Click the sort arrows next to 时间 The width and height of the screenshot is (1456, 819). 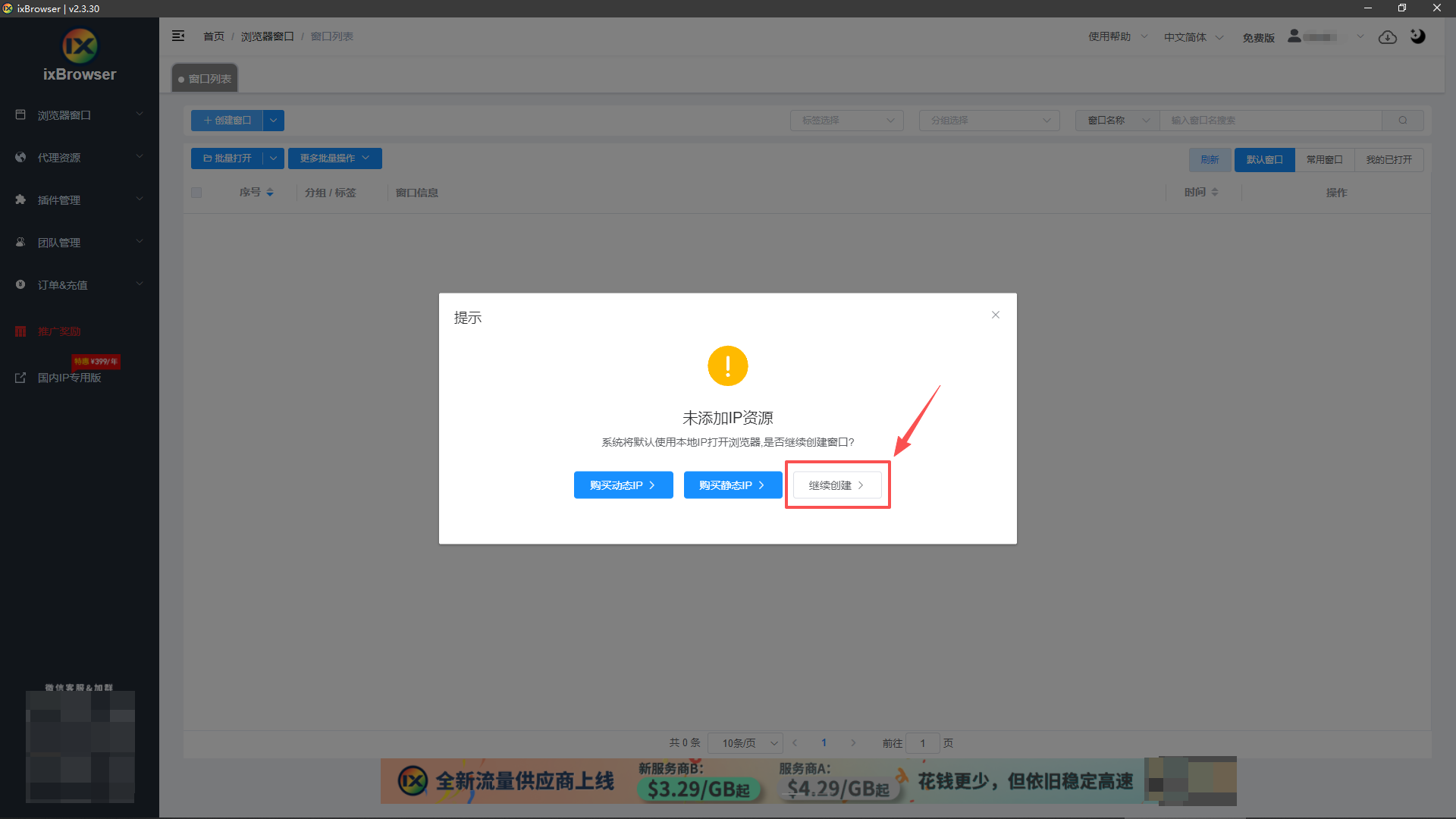(x=1215, y=193)
